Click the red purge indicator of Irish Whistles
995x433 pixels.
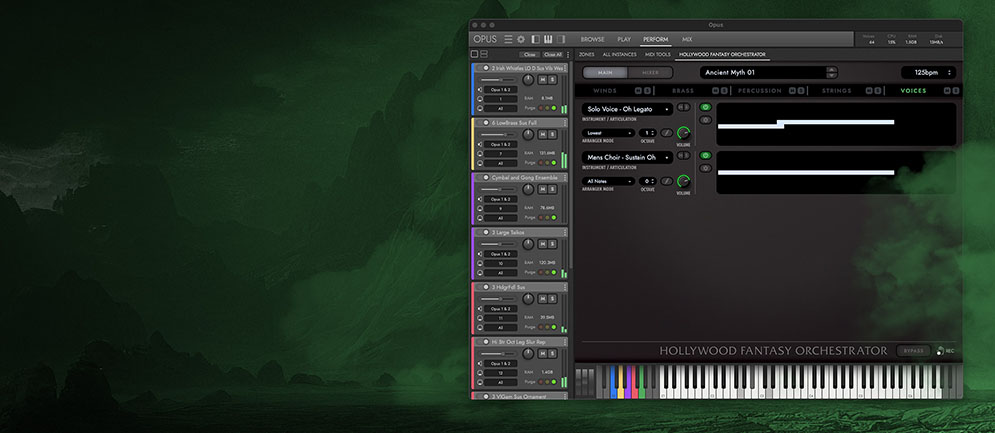[541, 109]
